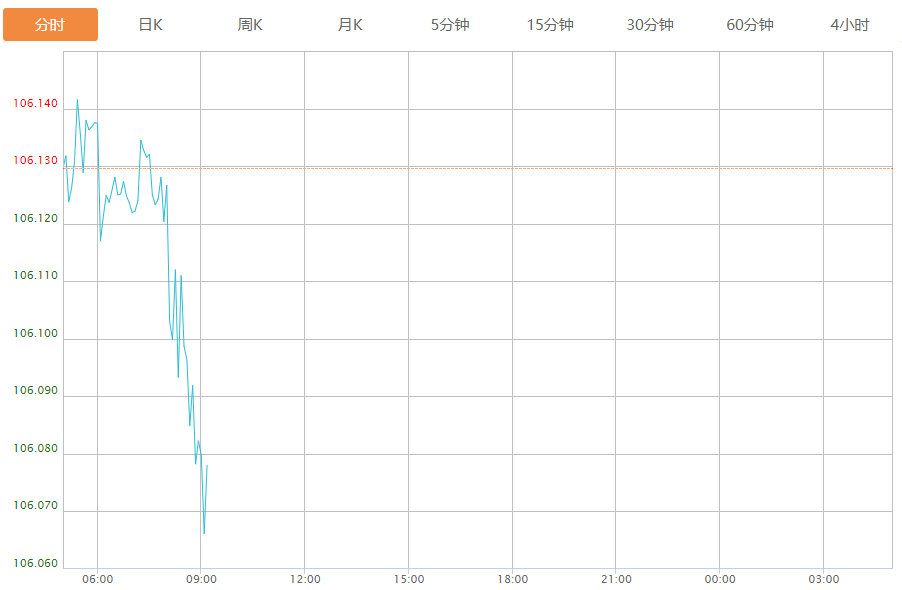The width and height of the screenshot is (902, 590).
Task: Open the 60分钟 interval tab
Action: point(750,25)
